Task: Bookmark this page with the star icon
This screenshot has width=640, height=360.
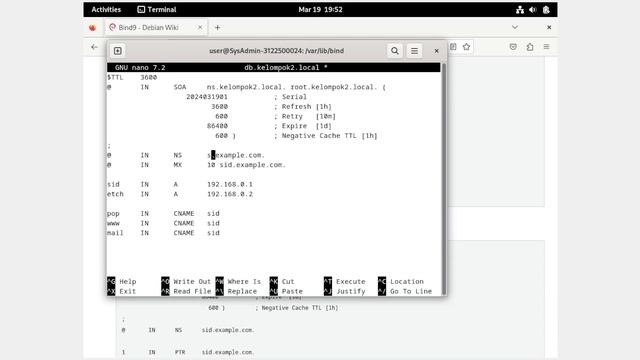Action: (x=467, y=47)
